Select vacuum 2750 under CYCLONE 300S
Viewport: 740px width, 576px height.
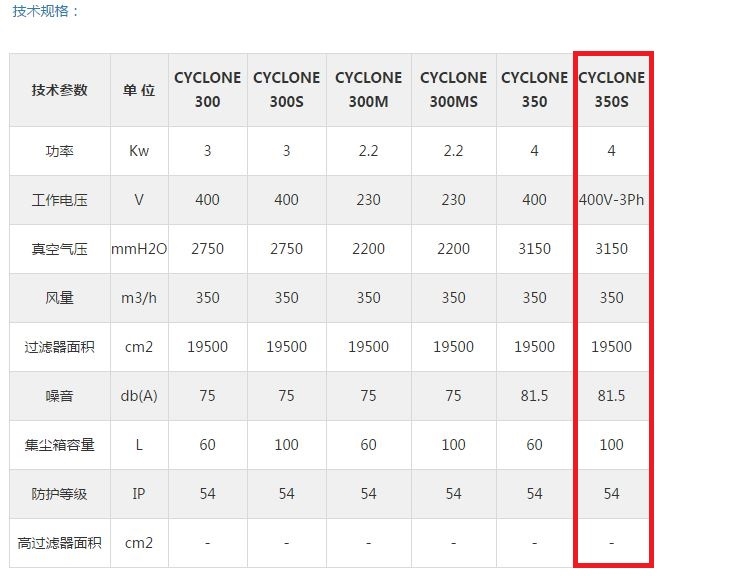pos(286,249)
